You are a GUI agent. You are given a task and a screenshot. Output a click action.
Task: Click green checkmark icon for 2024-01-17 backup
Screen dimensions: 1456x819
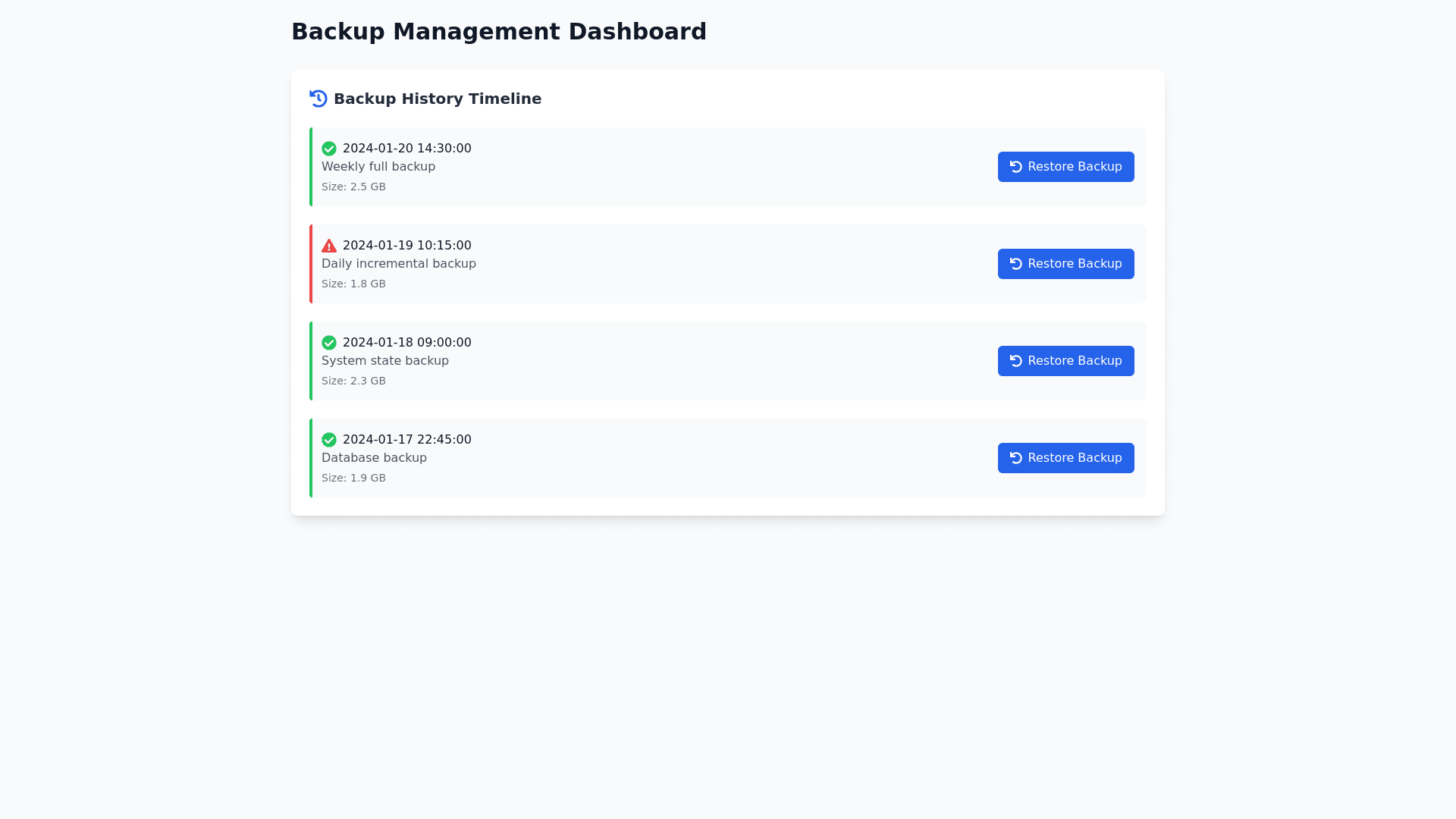(329, 440)
